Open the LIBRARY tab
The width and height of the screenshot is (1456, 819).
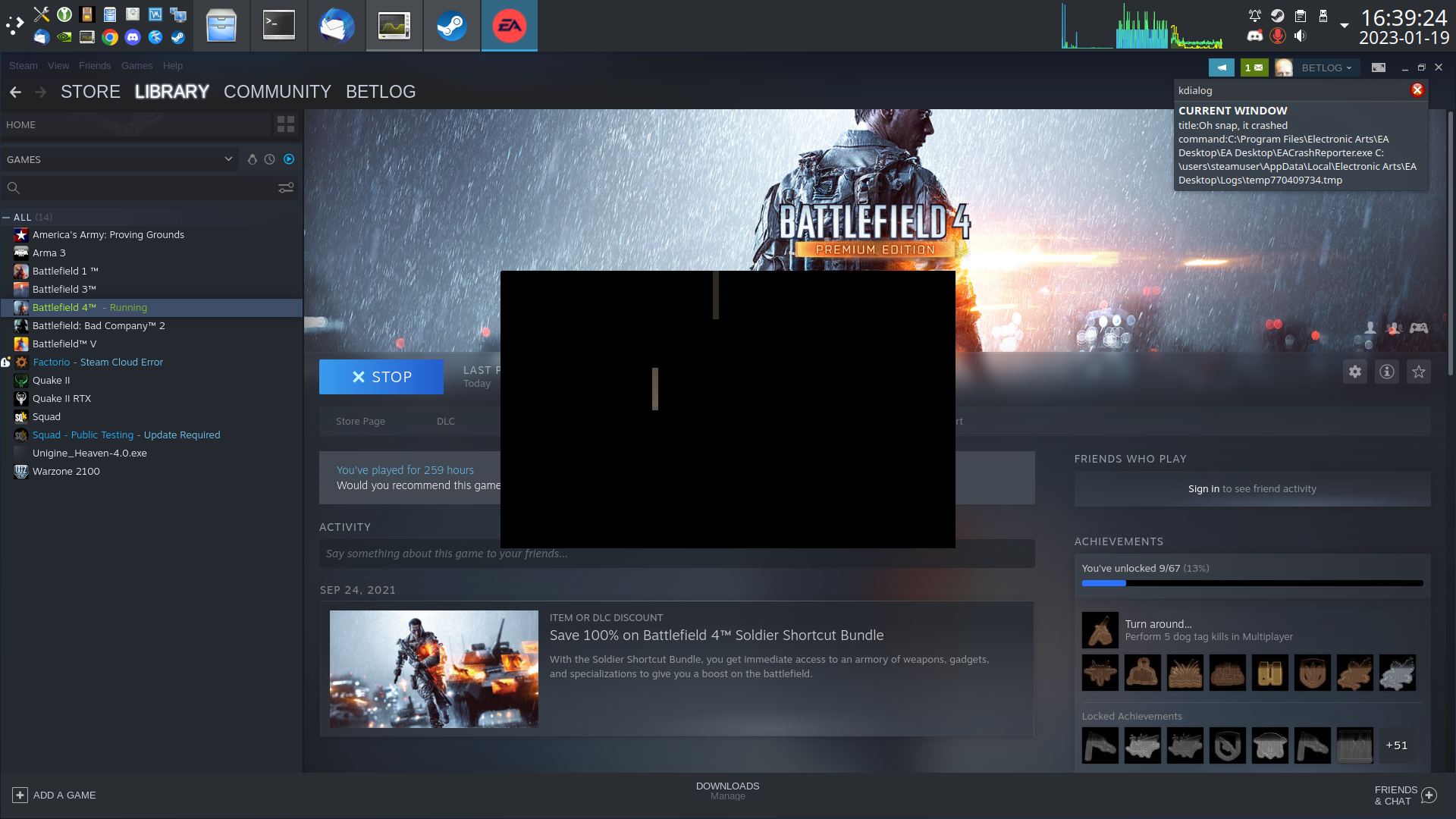(x=172, y=92)
